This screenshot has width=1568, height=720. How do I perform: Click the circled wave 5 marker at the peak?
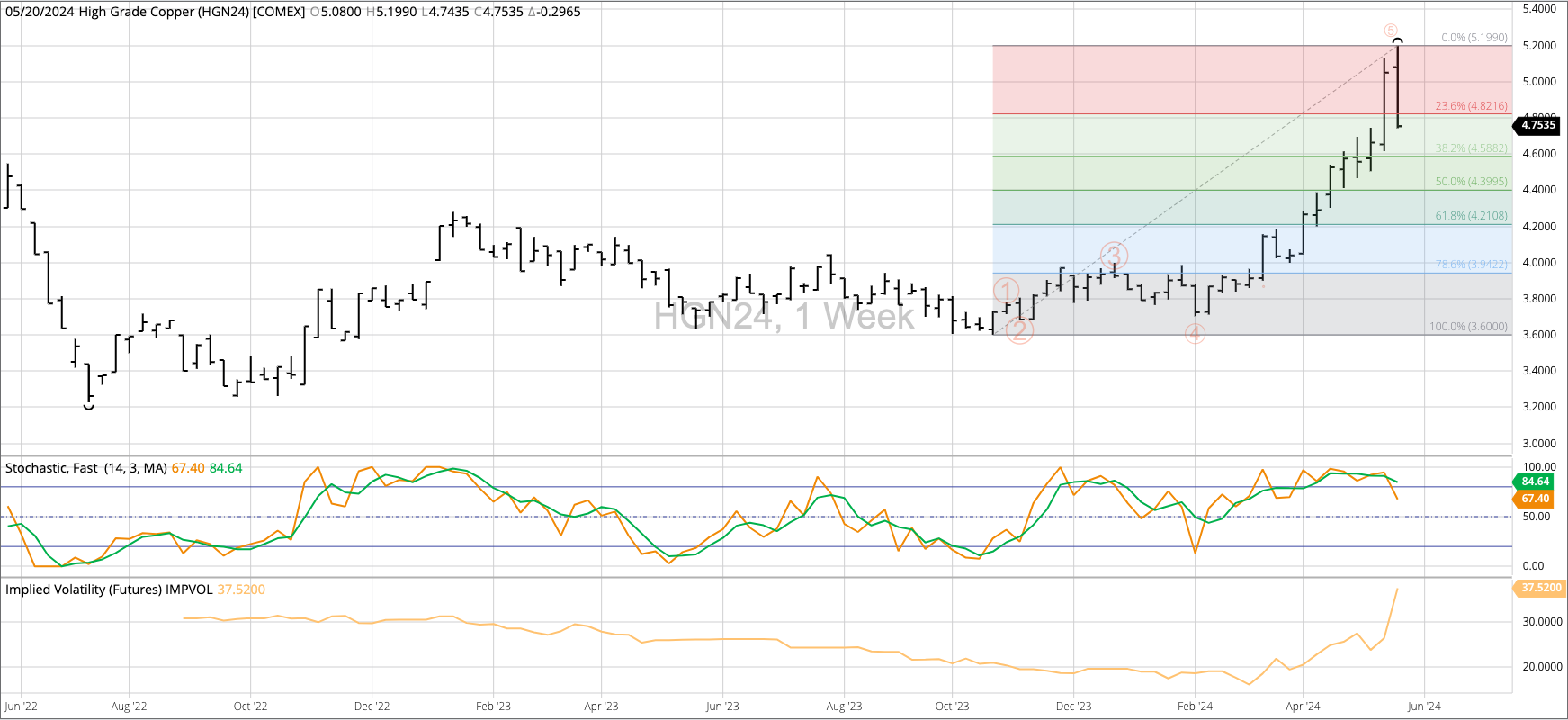pos(1391,31)
